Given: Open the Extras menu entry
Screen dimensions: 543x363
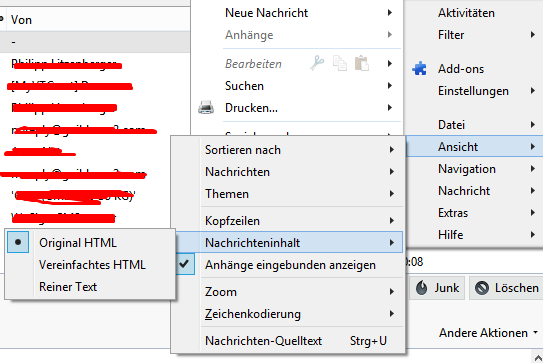Looking at the screenshot, I should pyautogui.click(x=473, y=213).
